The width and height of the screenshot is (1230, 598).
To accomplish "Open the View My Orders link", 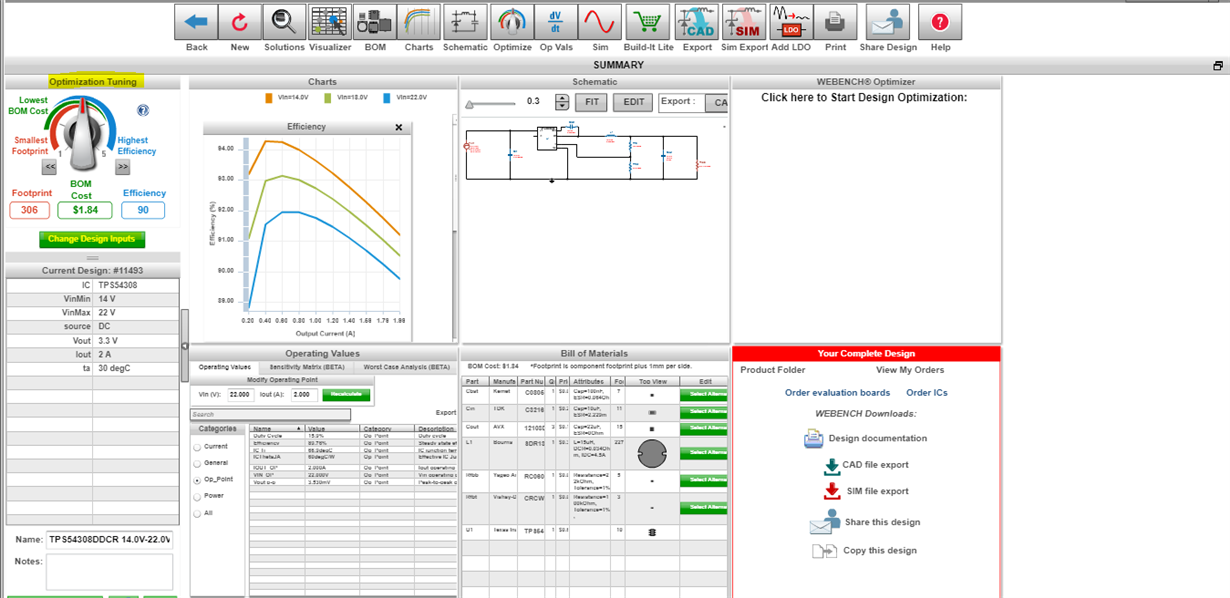I will click(x=909, y=370).
